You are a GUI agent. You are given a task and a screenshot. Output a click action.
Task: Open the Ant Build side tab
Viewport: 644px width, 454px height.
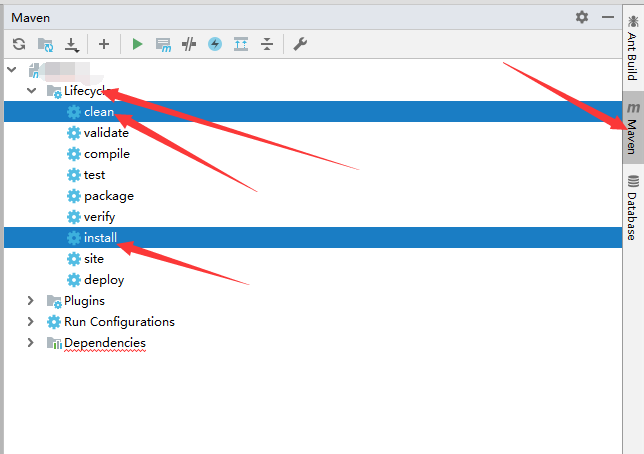click(633, 48)
